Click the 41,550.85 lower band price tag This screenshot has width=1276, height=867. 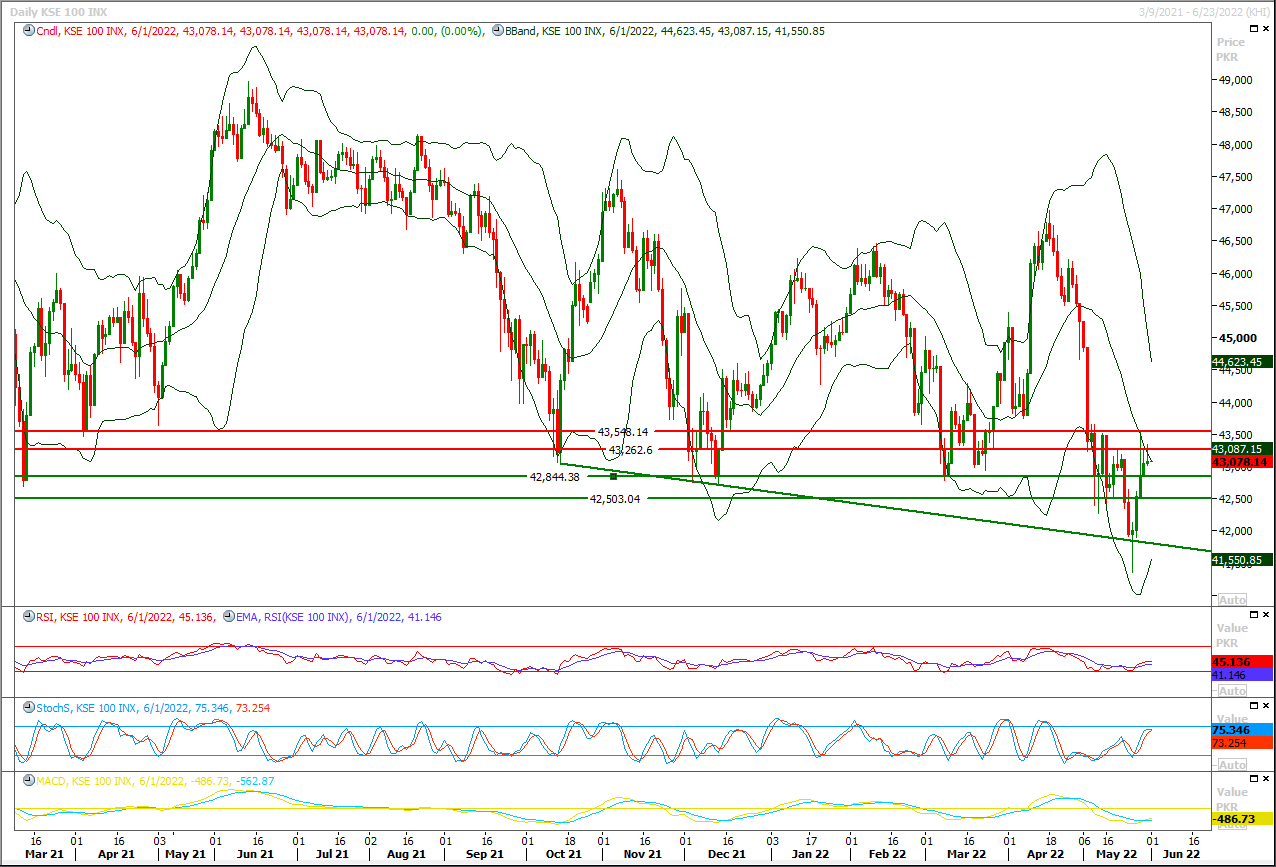pos(1241,560)
